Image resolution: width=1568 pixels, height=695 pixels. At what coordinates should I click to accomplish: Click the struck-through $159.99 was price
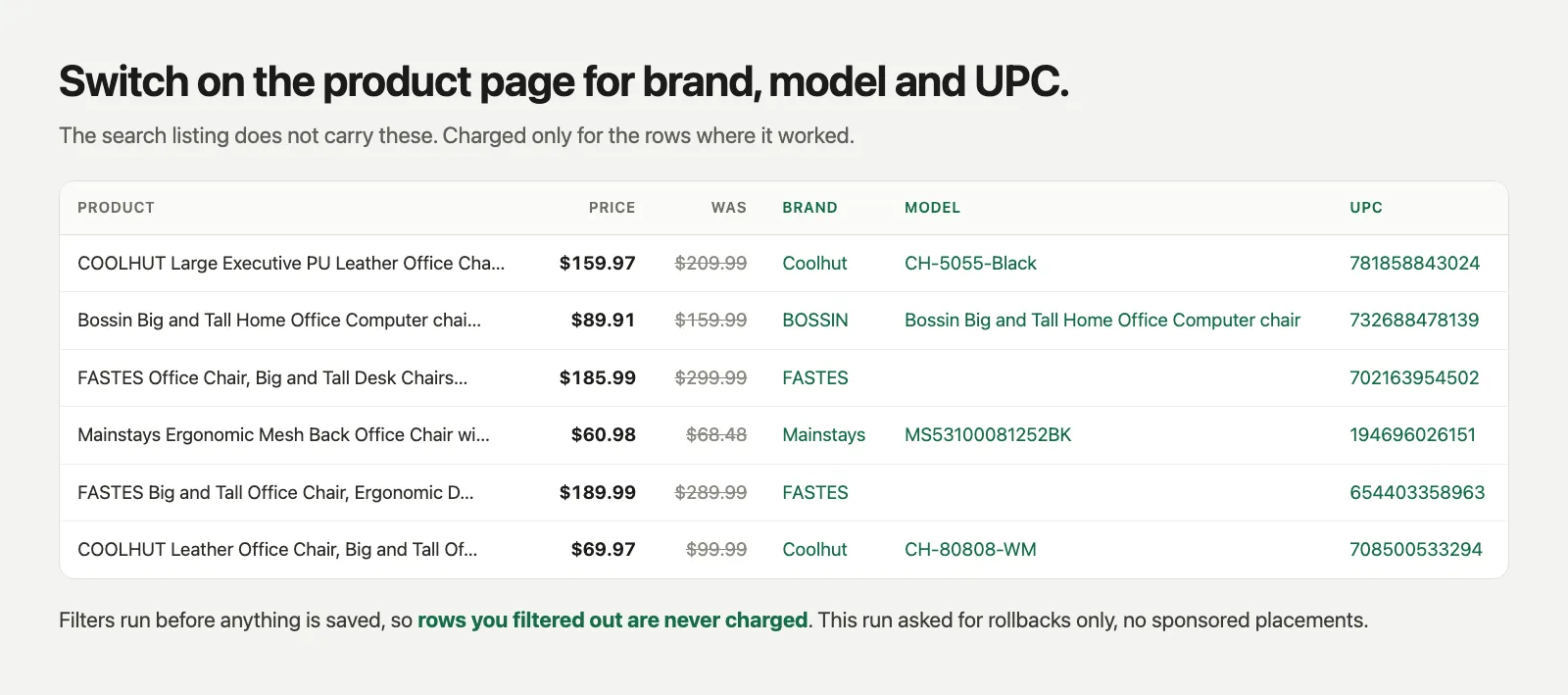pyautogui.click(x=710, y=320)
